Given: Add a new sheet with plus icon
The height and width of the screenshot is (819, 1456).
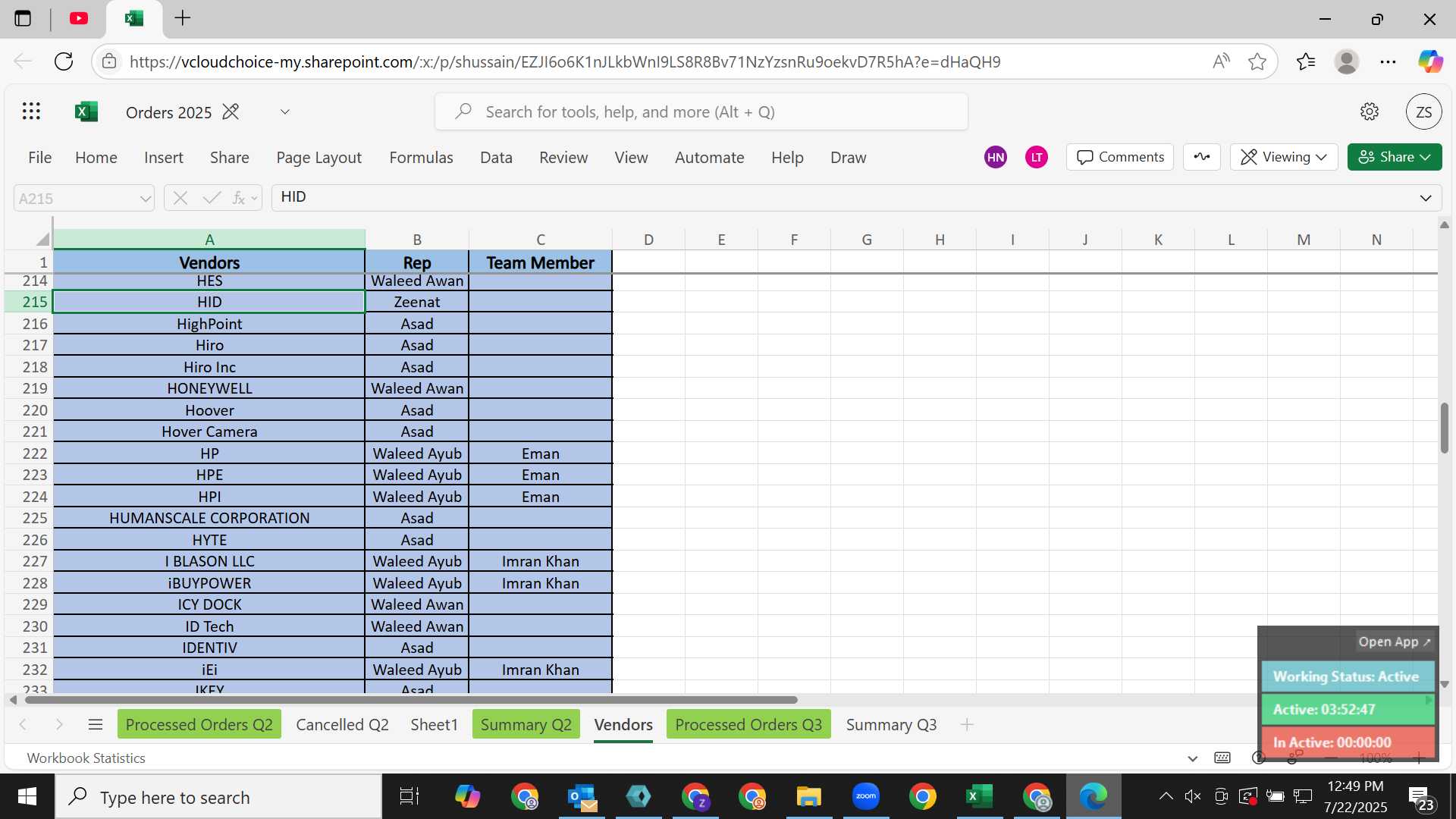Looking at the screenshot, I should click(x=967, y=724).
